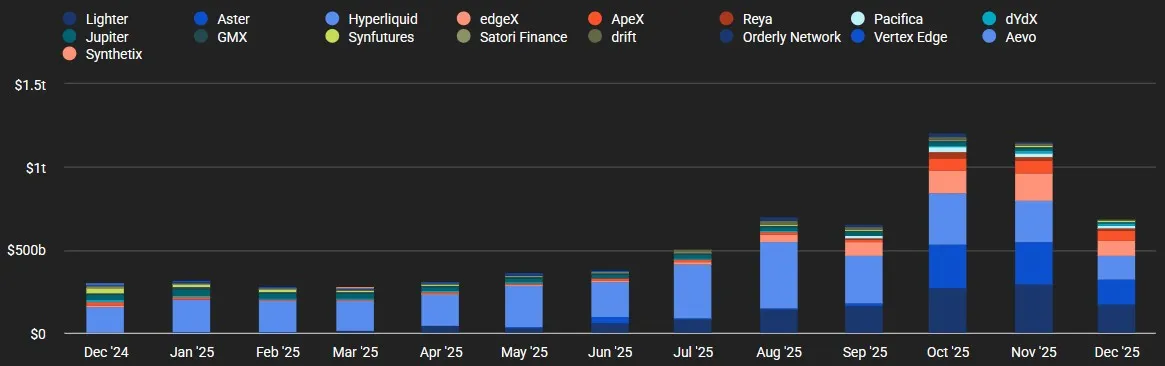
Task: Select the dark Lighter segment of Oct '25 bar
Action: tap(947, 310)
